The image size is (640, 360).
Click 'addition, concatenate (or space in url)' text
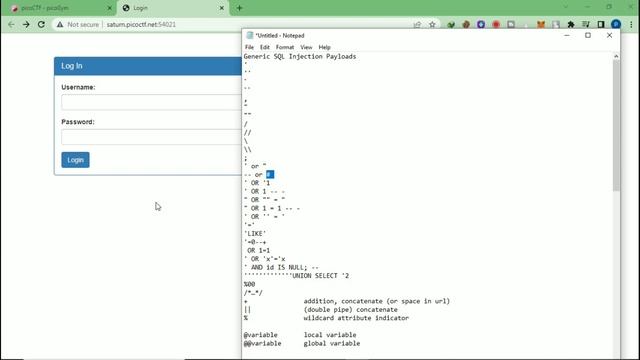[x=376, y=301]
